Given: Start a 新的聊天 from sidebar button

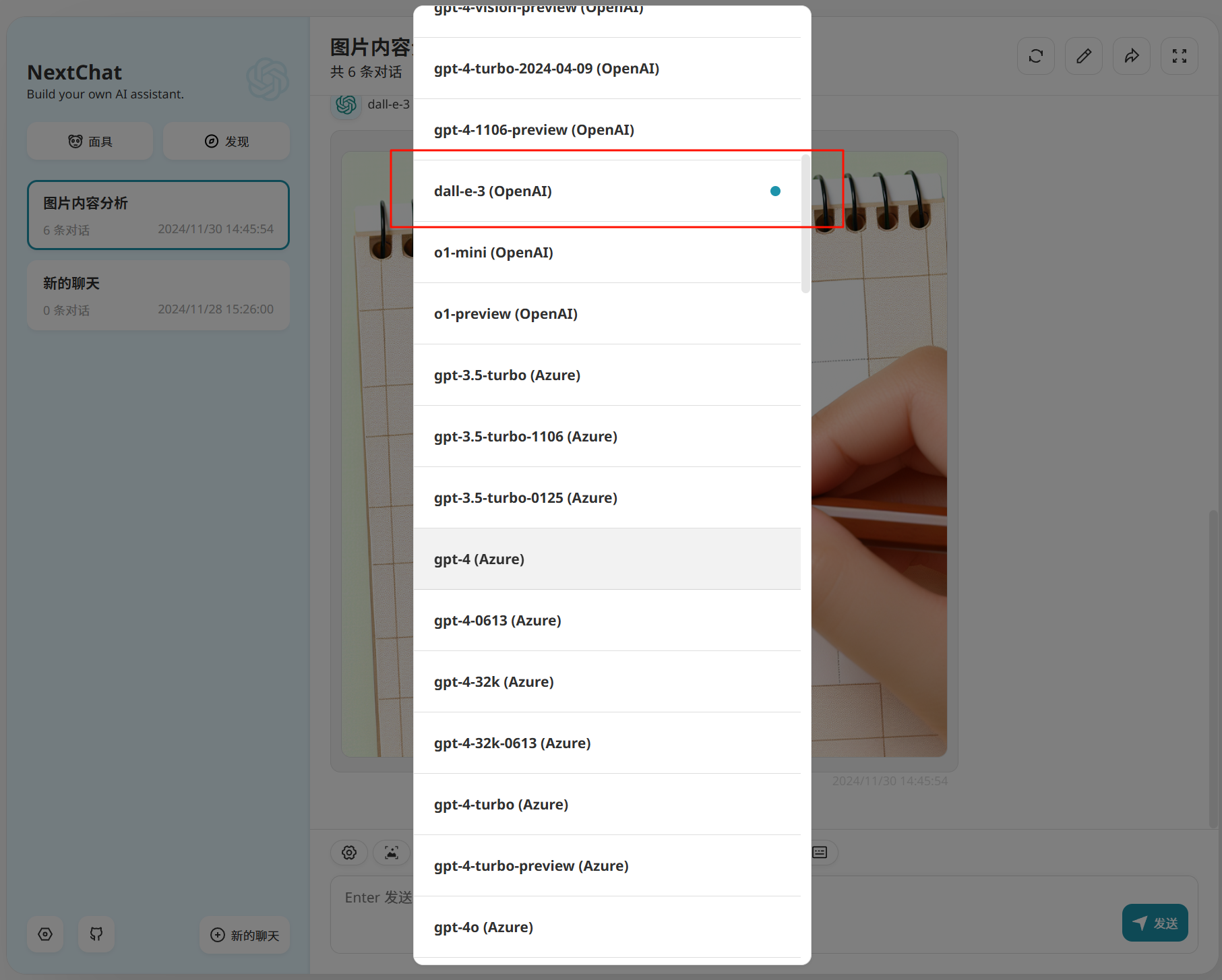Looking at the screenshot, I should [x=245, y=935].
